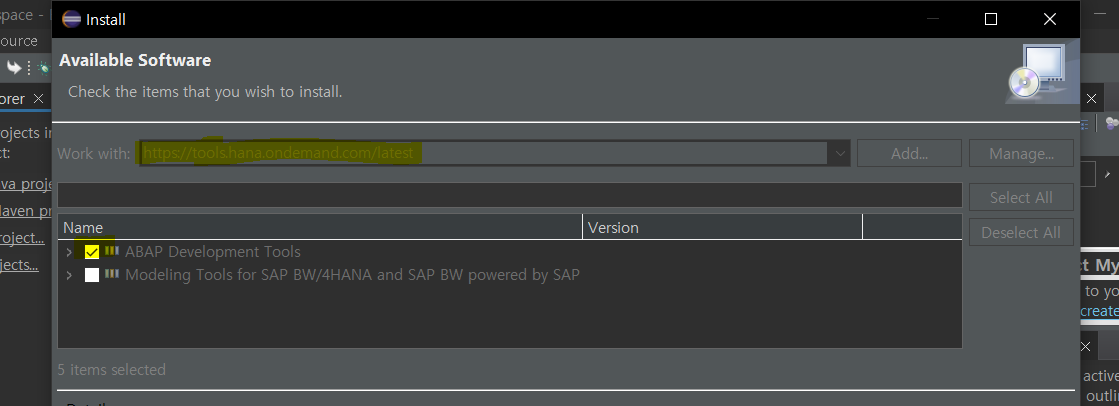The height and width of the screenshot is (406, 1119).
Task: Check the ABAP Development Tools checkbox
Action: coord(92,252)
